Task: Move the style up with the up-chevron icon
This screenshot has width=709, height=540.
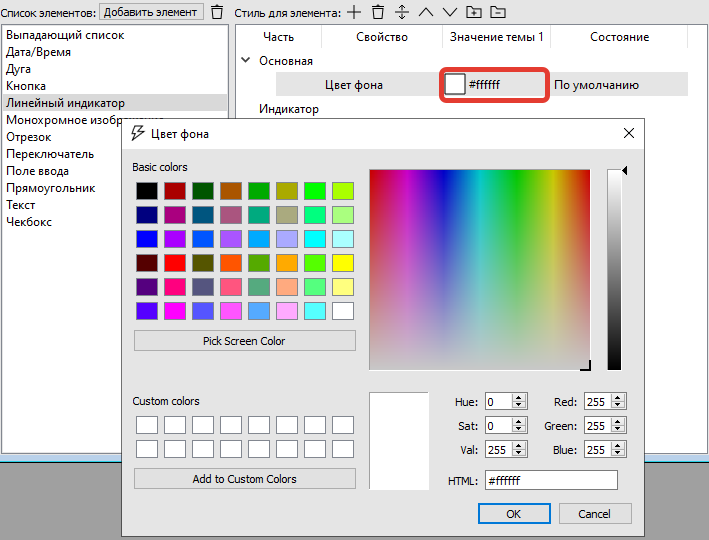Action: (425, 12)
